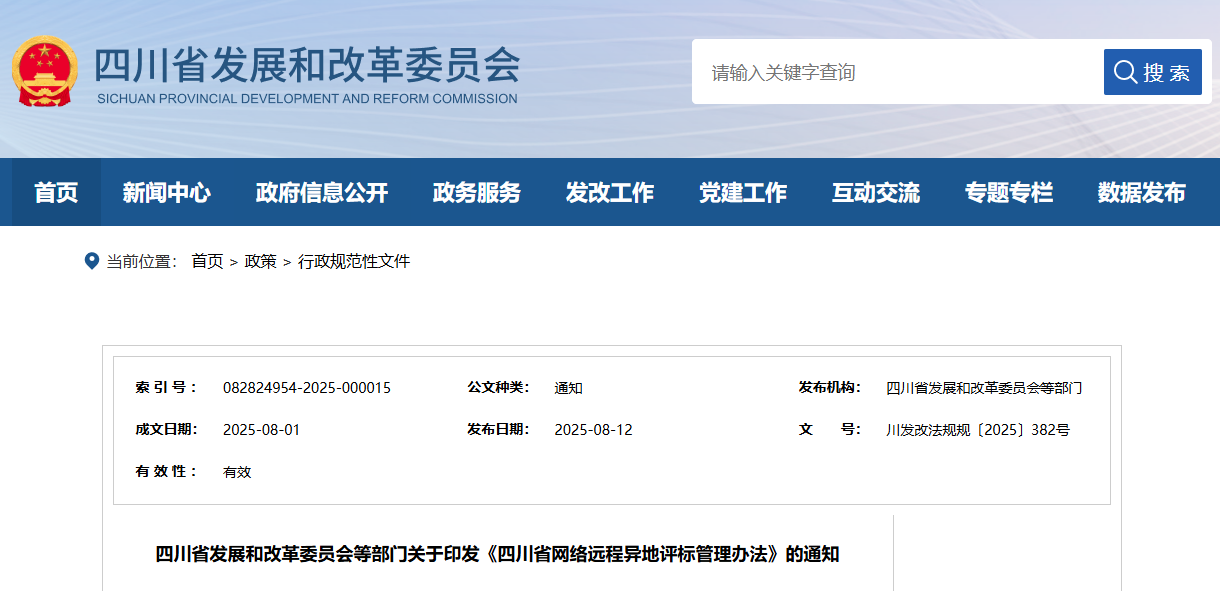The width and height of the screenshot is (1220, 591).
Task: Click the Sichuan Development and Reform Commission banner logo
Action: (300, 70)
